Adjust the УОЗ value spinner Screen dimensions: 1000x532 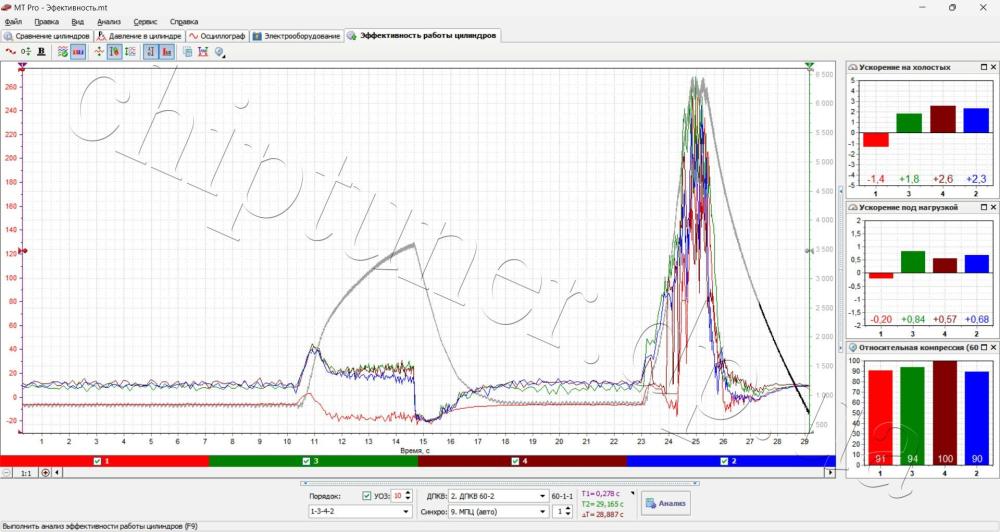(408, 496)
